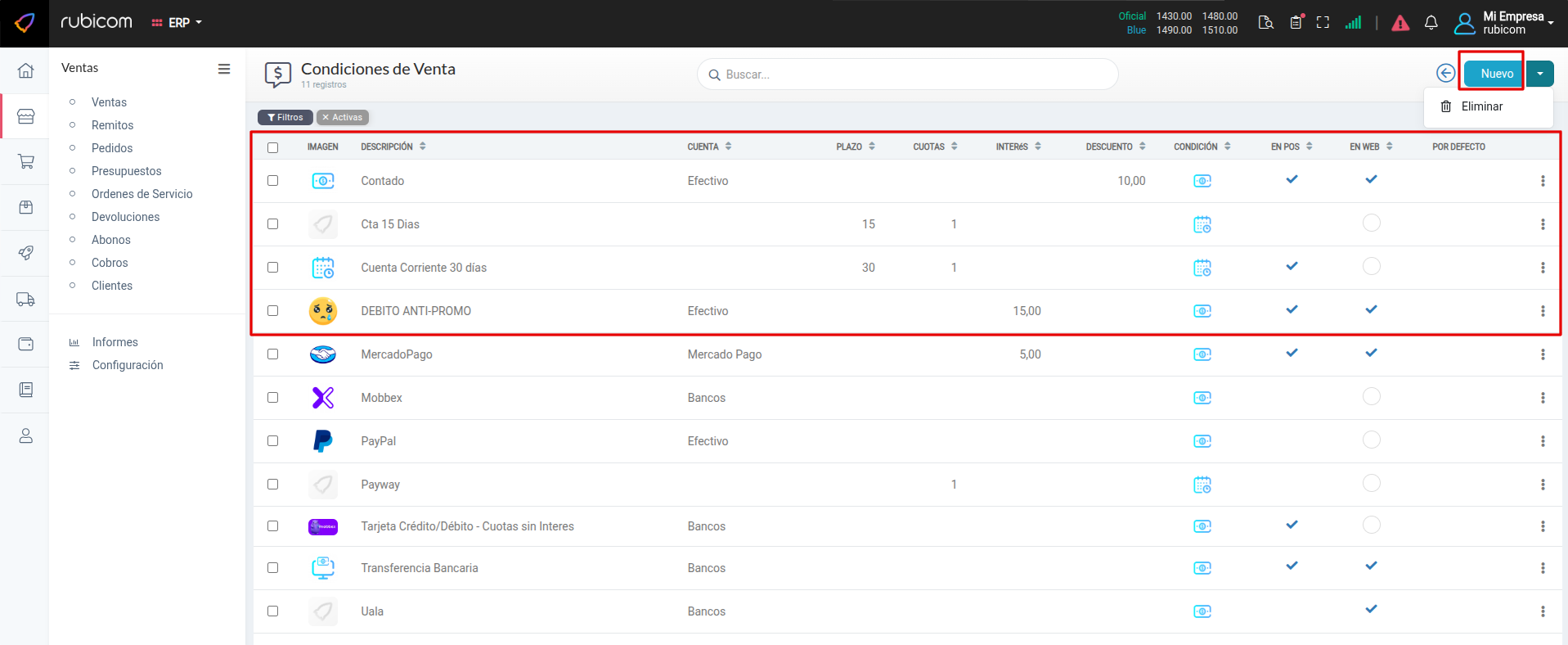Open the Filtros button
This screenshot has width=1568, height=645.
click(x=285, y=118)
